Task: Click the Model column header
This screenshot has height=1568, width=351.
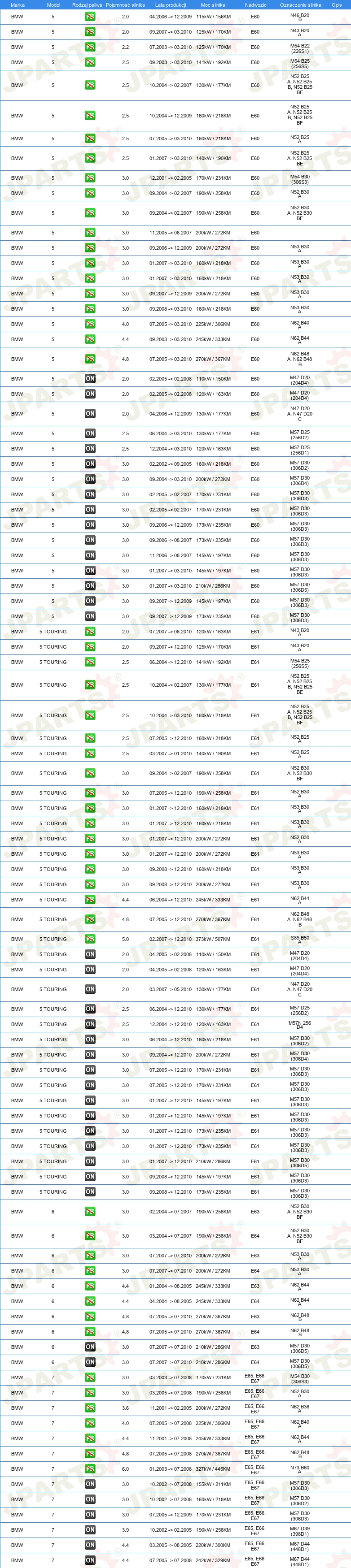Action: 53,5
